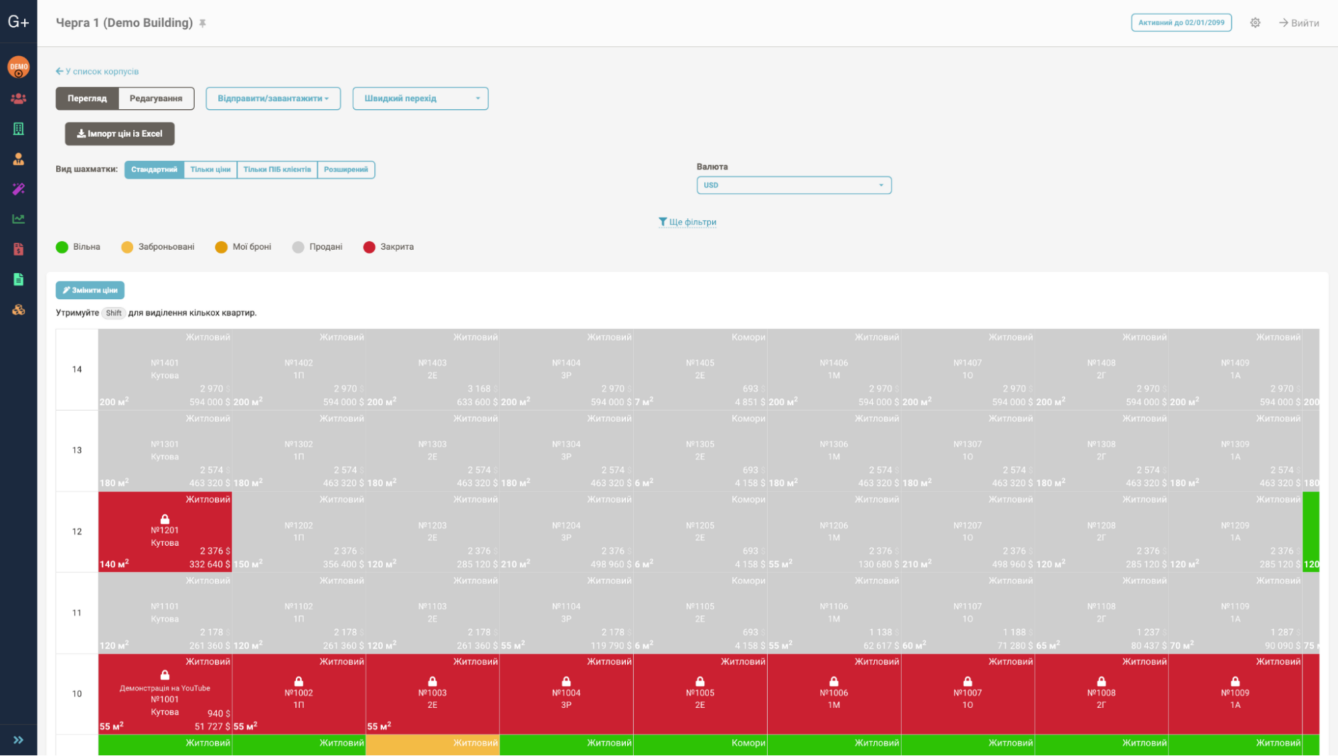Click Активний до 02/01/2099 badge

(1181, 22)
